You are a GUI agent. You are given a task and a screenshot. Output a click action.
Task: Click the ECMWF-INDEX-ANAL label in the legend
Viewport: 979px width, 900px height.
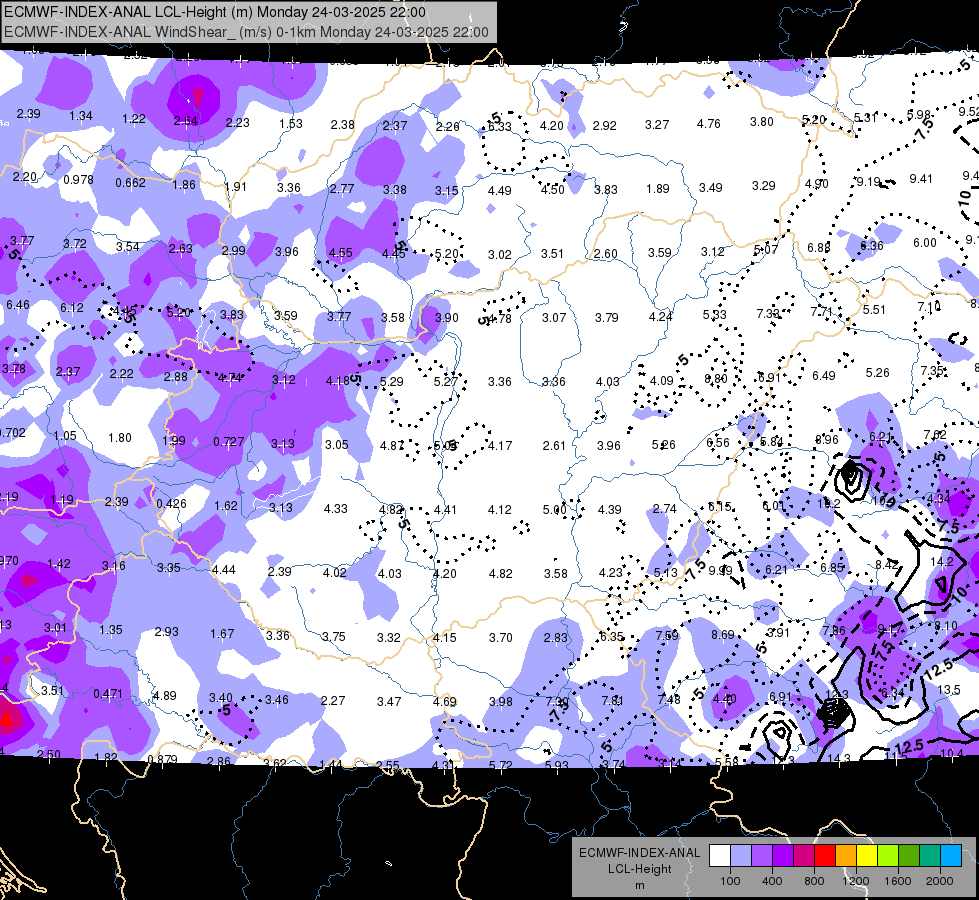(x=639, y=853)
